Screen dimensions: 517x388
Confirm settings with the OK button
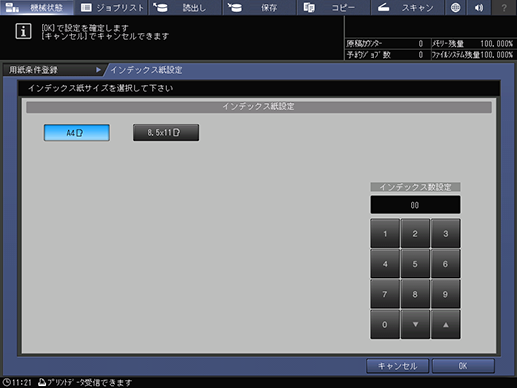[x=463, y=366]
